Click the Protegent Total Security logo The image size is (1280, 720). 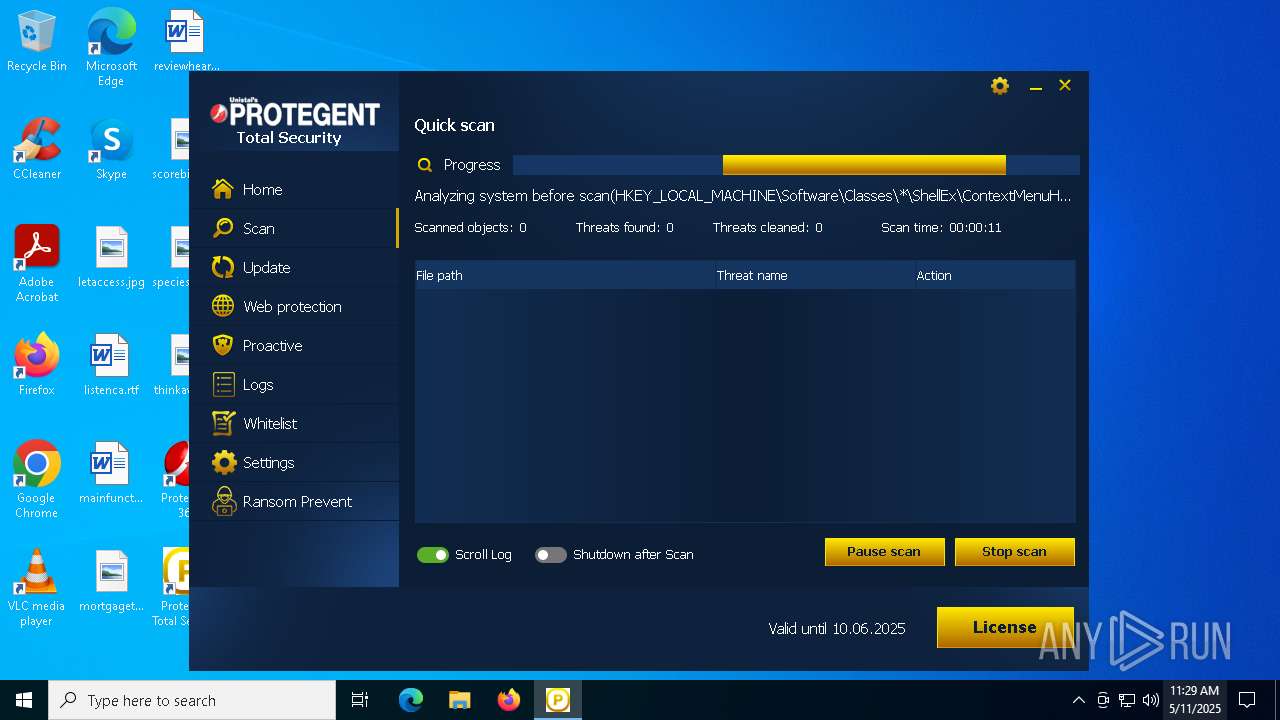click(294, 121)
